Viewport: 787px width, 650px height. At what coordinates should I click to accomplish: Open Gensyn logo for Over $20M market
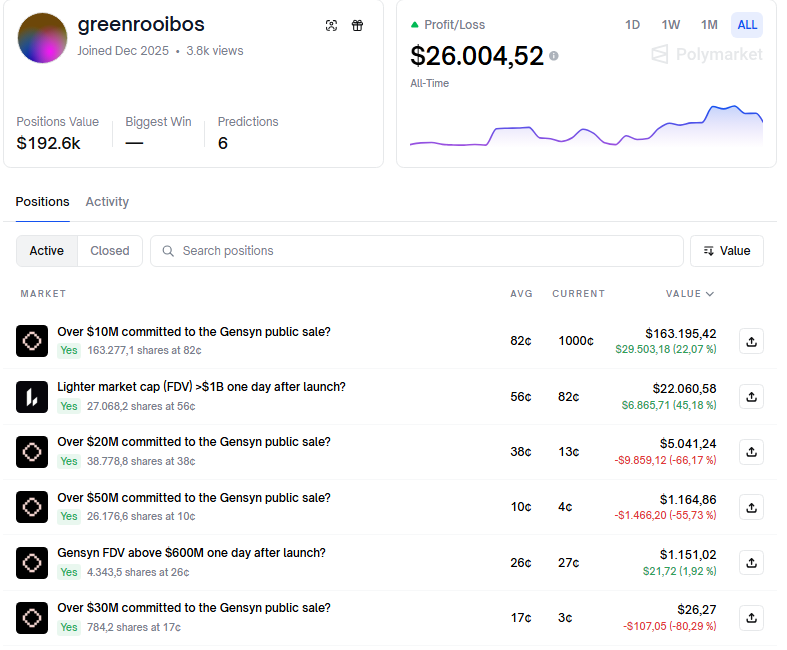(x=32, y=452)
